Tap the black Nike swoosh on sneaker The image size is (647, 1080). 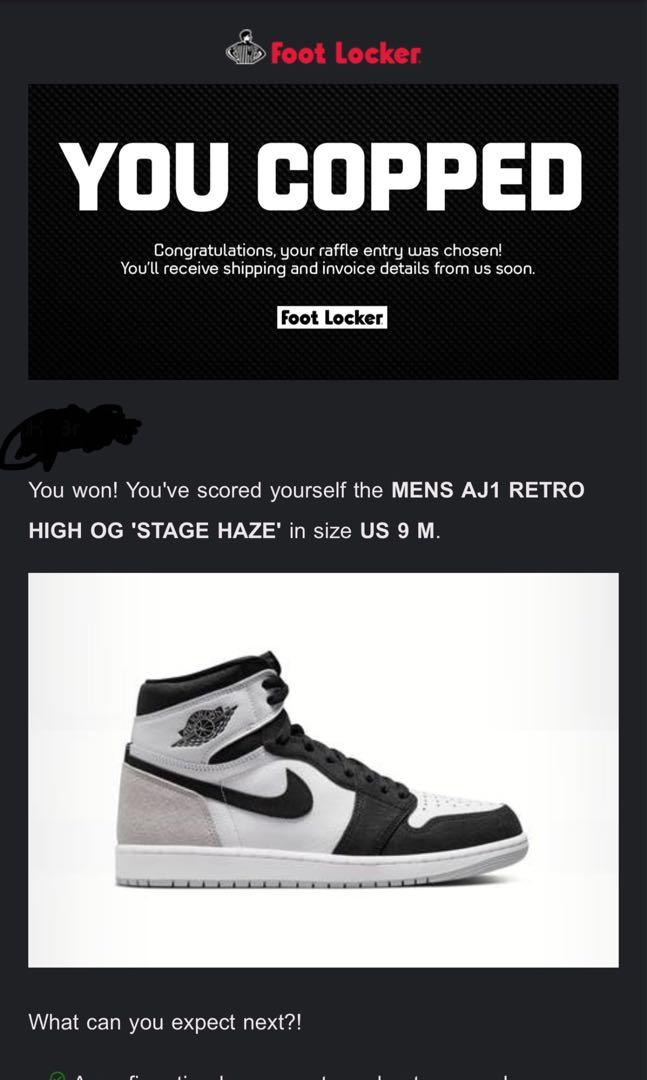(269, 790)
